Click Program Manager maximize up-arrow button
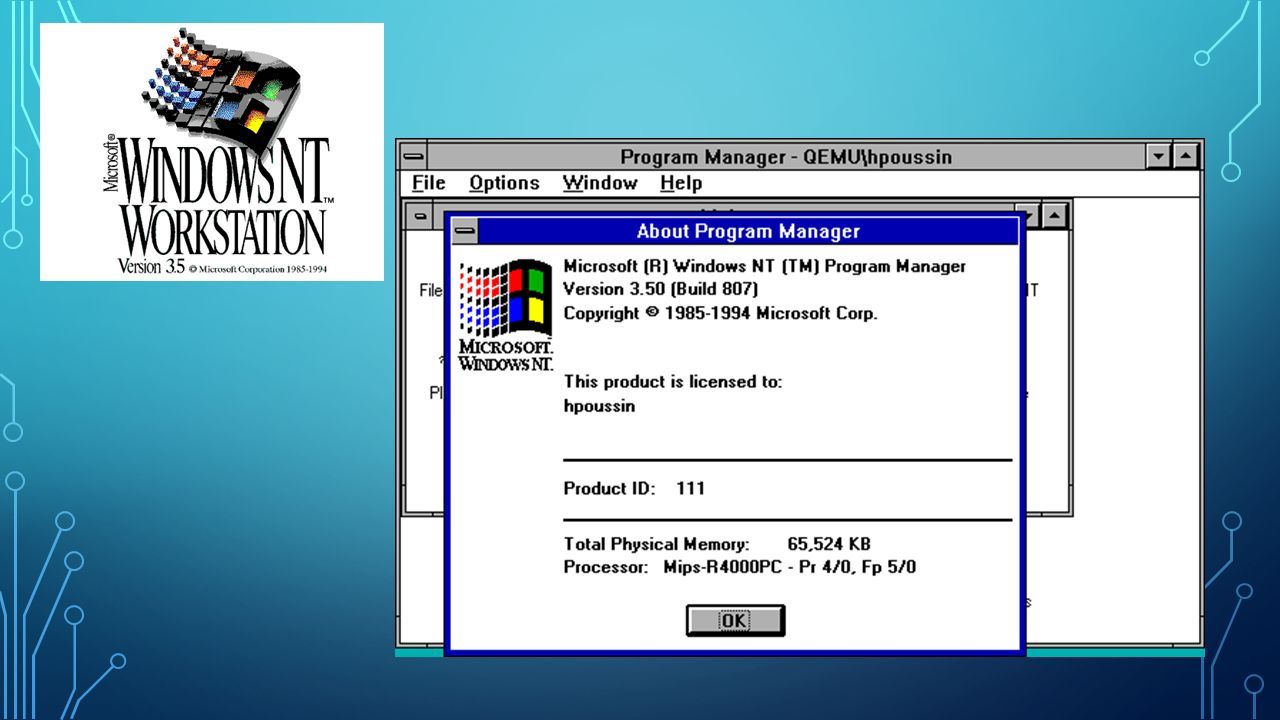This screenshot has height=720, width=1280. pos(1185,157)
